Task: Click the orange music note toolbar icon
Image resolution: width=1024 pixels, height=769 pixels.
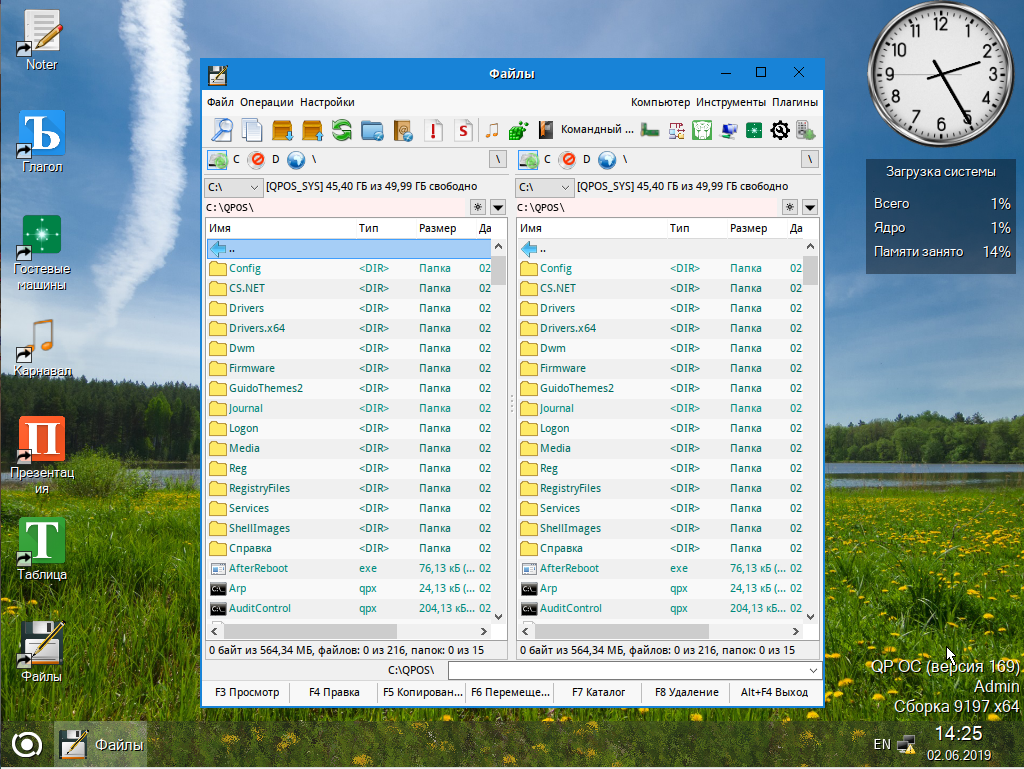Action: pyautogui.click(x=491, y=130)
